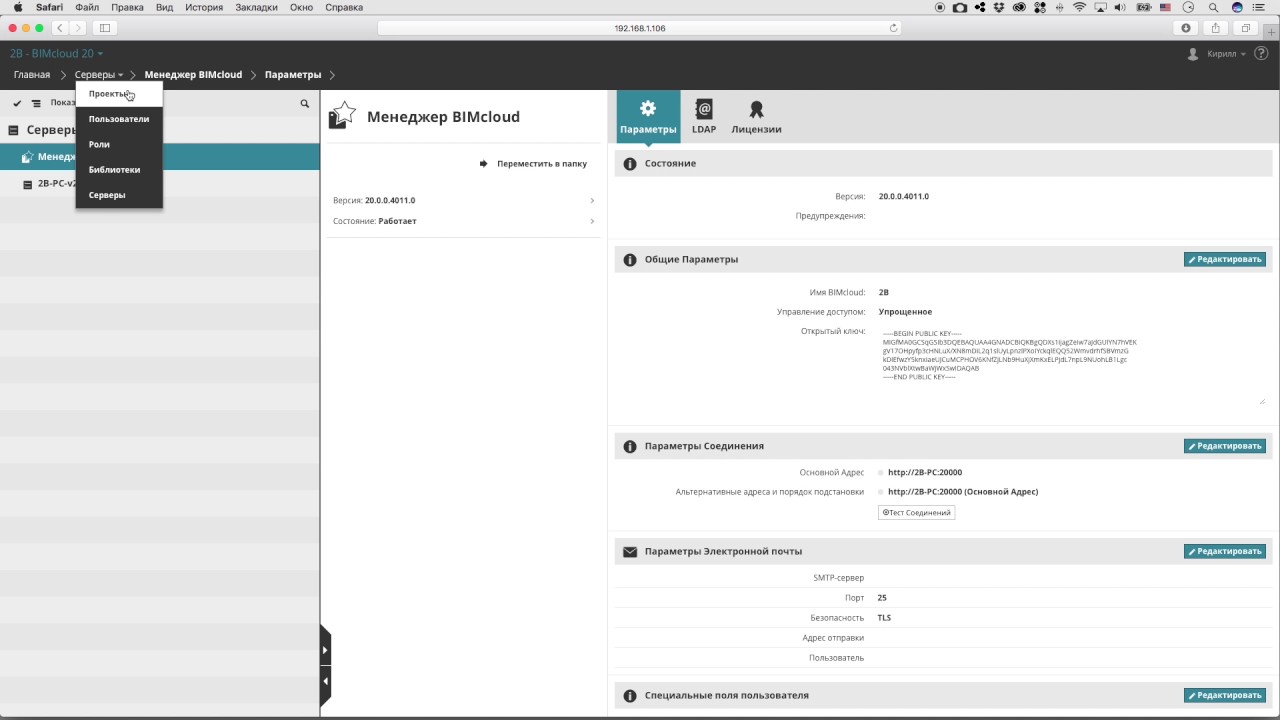
Task: Click the info icon next to Состояние
Action: 630,164
